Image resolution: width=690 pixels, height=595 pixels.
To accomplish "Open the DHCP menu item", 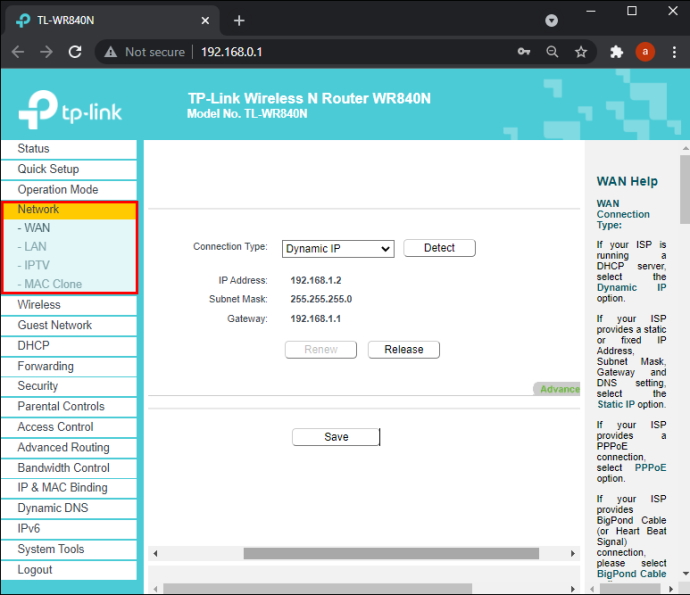I will pyautogui.click(x=69, y=345).
